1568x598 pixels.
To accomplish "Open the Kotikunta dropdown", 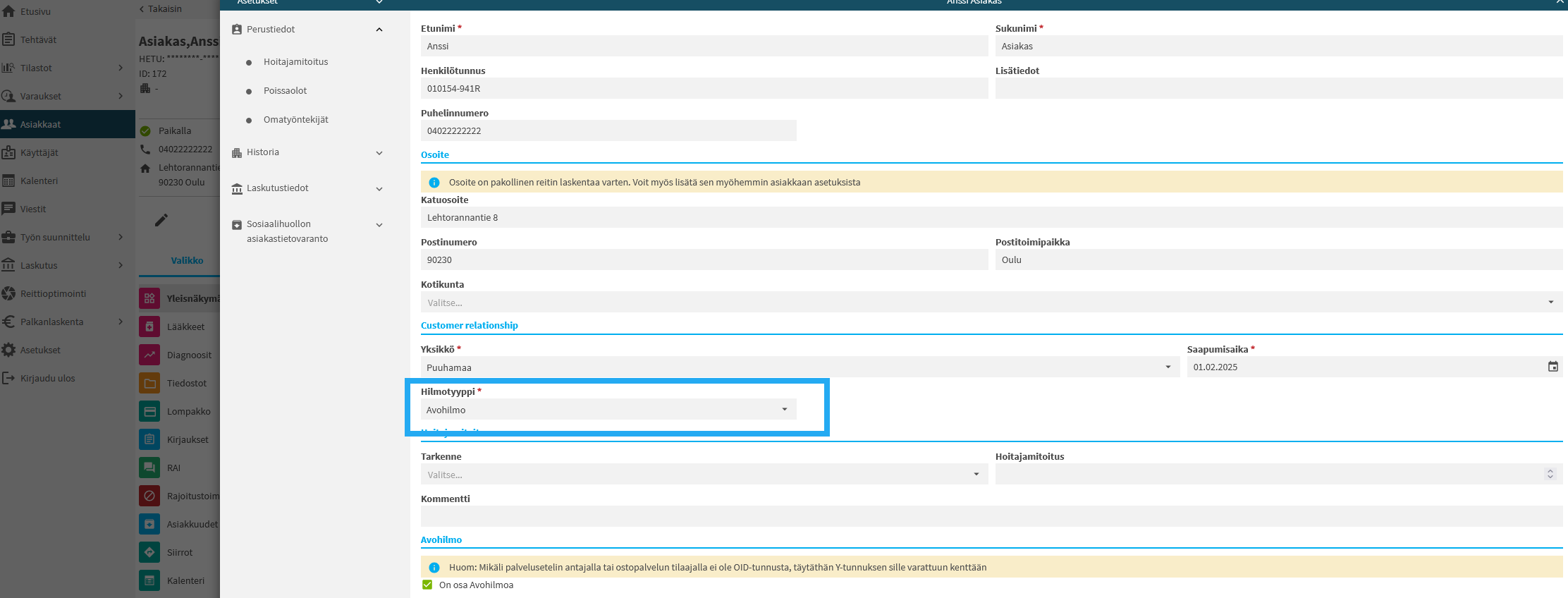I will [x=992, y=303].
